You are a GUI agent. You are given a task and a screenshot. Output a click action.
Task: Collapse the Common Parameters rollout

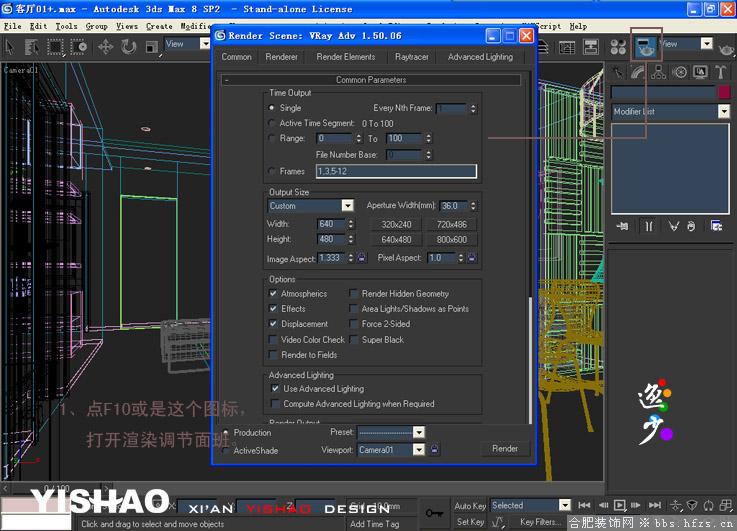371,80
